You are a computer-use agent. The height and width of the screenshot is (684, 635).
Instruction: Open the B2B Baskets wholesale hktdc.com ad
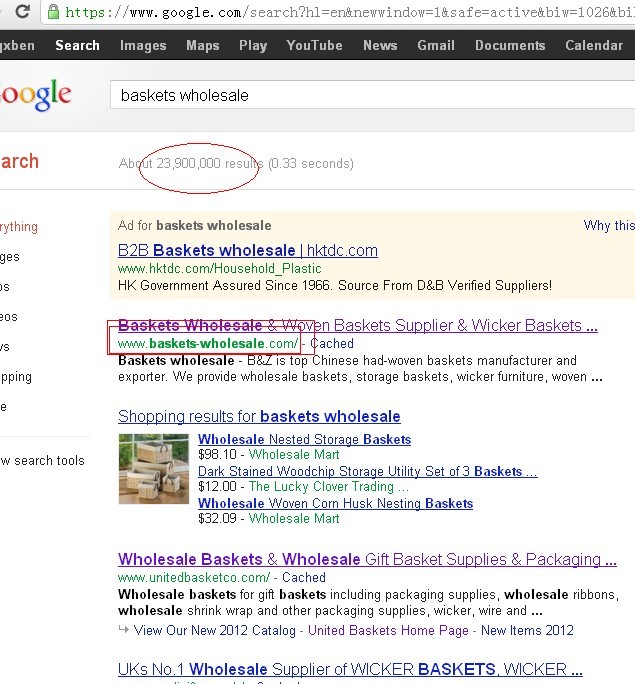248,250
